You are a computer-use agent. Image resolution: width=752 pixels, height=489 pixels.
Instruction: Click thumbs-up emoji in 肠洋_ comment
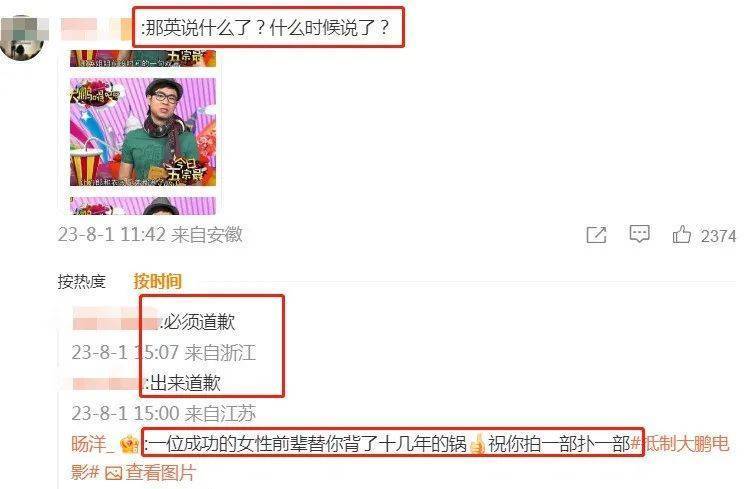477,444
